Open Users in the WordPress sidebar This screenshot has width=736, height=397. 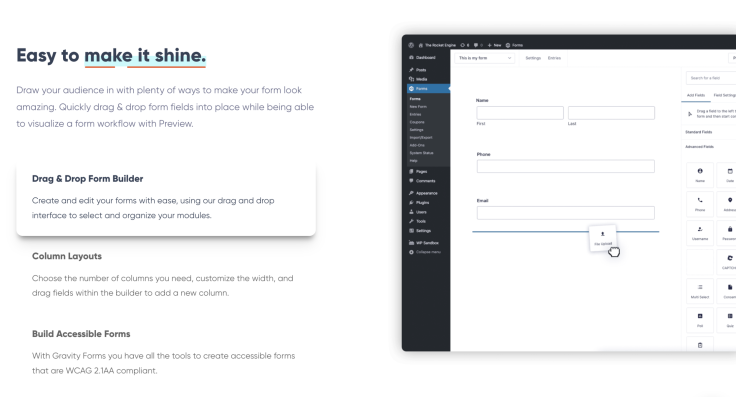(418, 212)
